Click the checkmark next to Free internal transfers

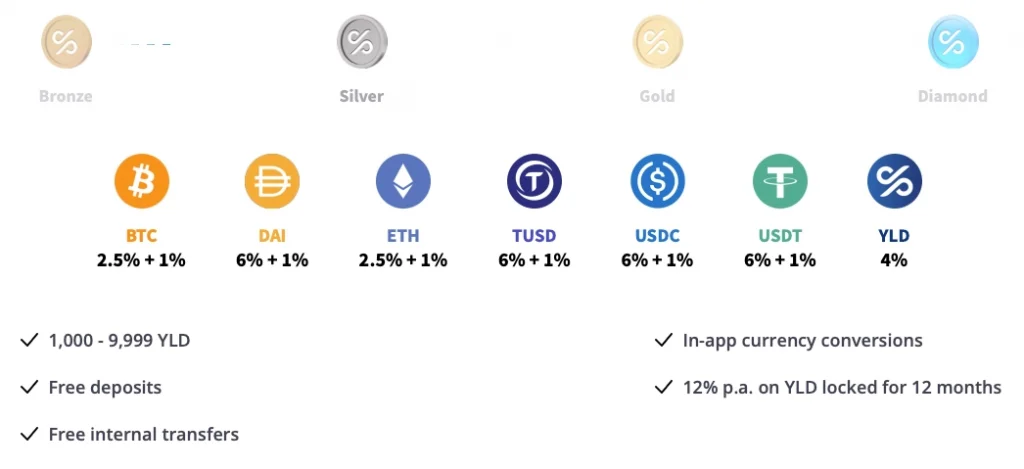click(29, 434)
